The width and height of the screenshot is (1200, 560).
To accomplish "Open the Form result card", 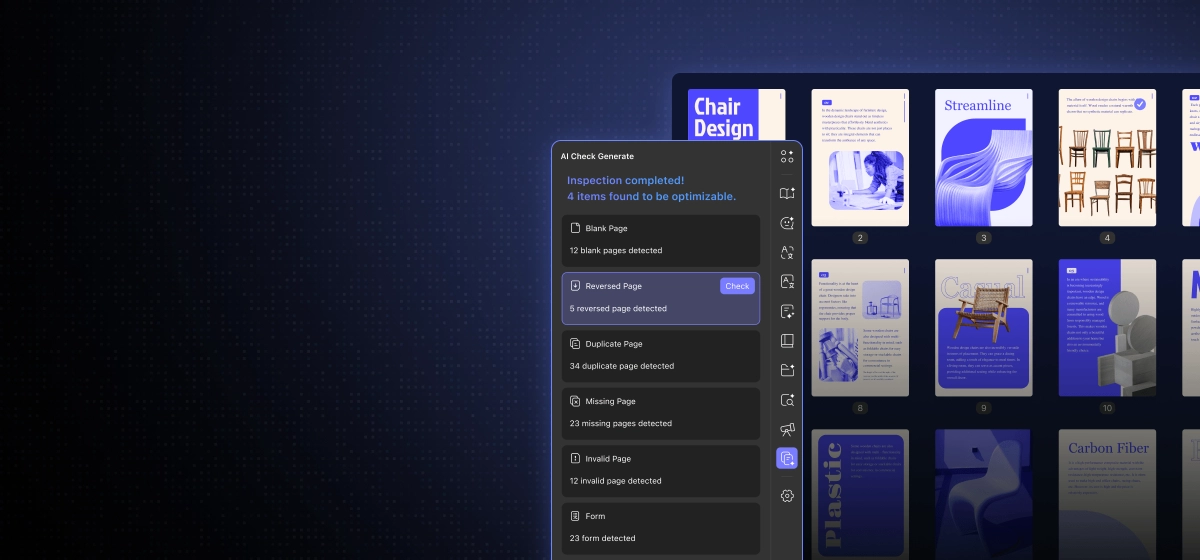I will (x=661, y=528).
